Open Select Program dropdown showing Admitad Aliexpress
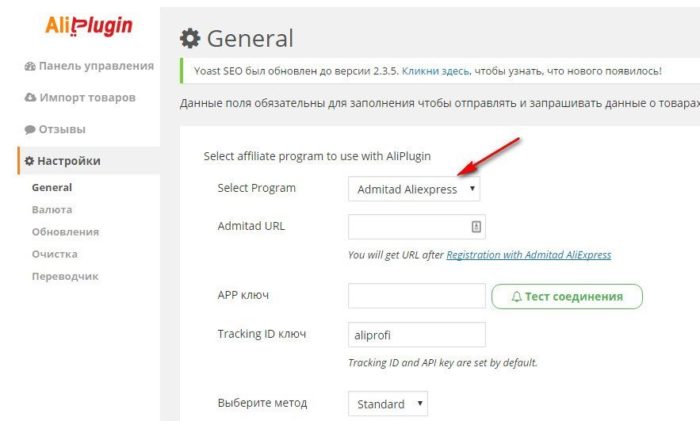This screenshot has height=421, width=700. click(414, 189)
